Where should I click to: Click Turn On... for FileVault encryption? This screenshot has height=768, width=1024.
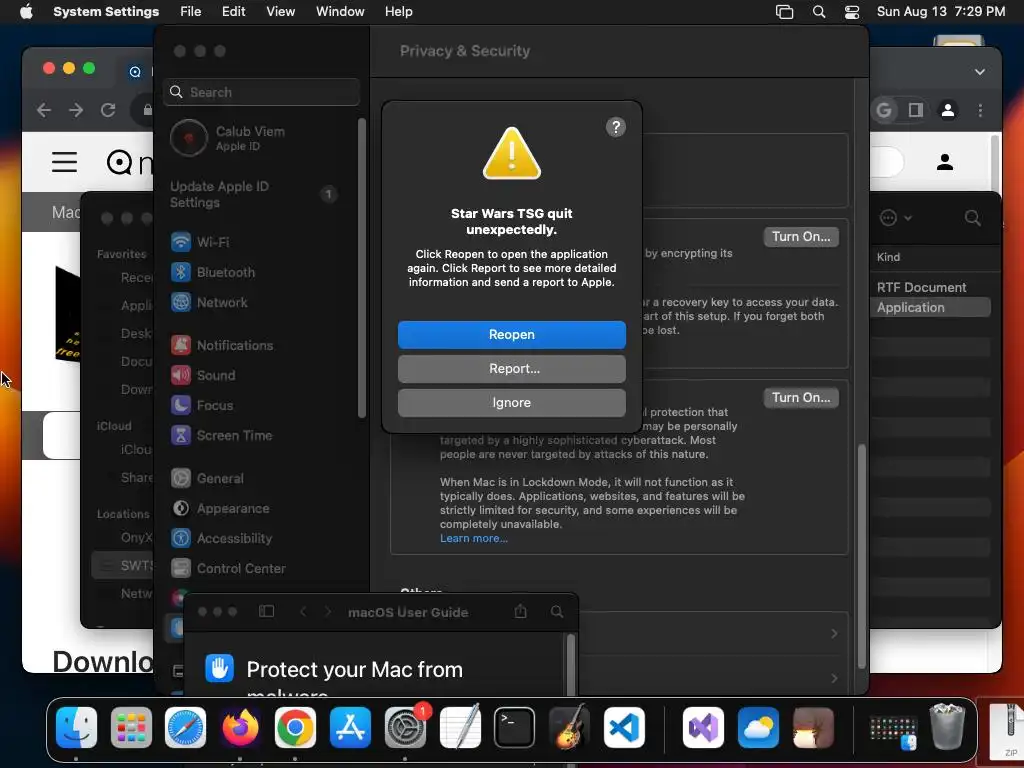click(801, 236)
